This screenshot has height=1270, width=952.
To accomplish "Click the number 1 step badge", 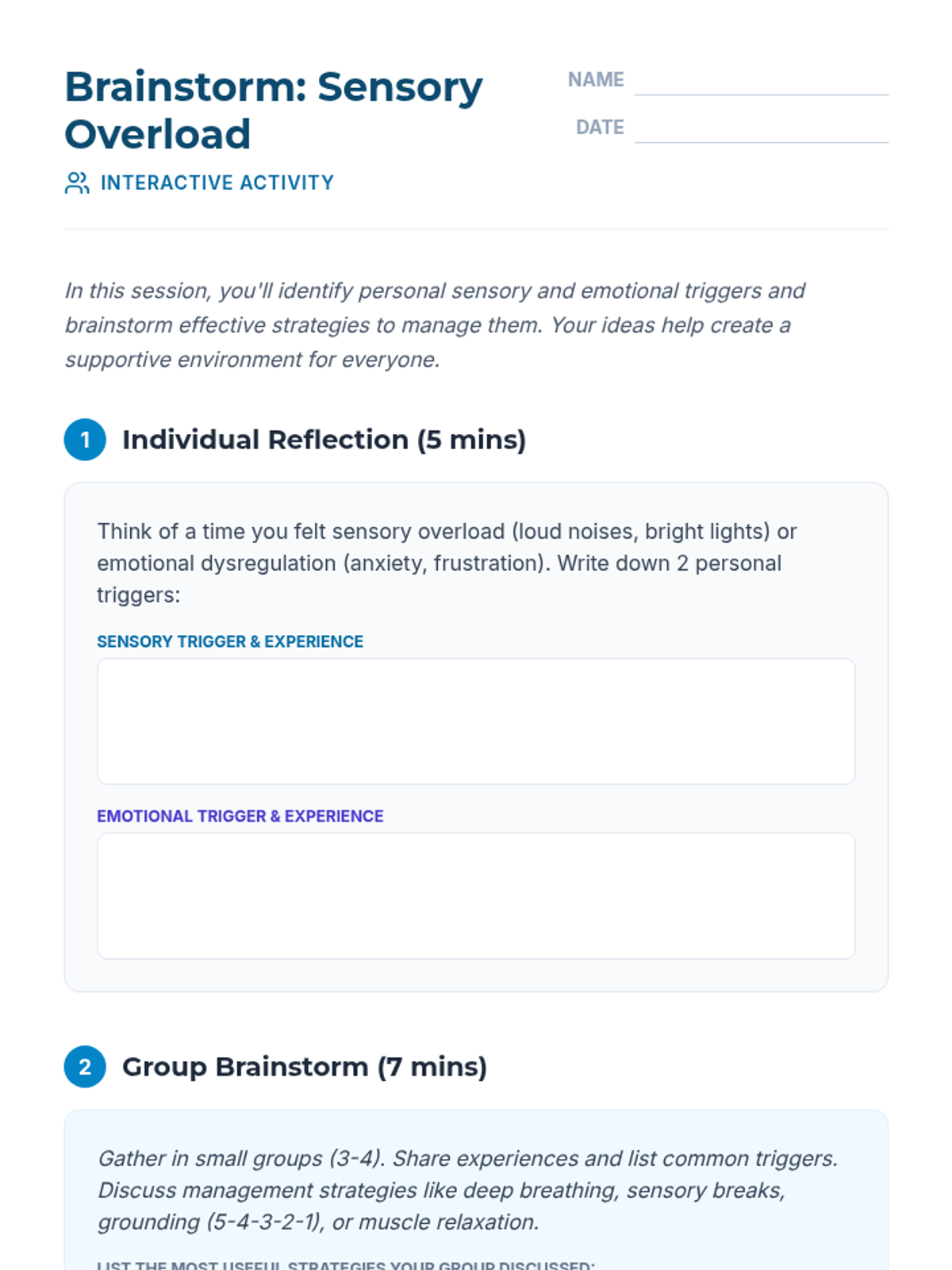I will [x=85, y=440].
